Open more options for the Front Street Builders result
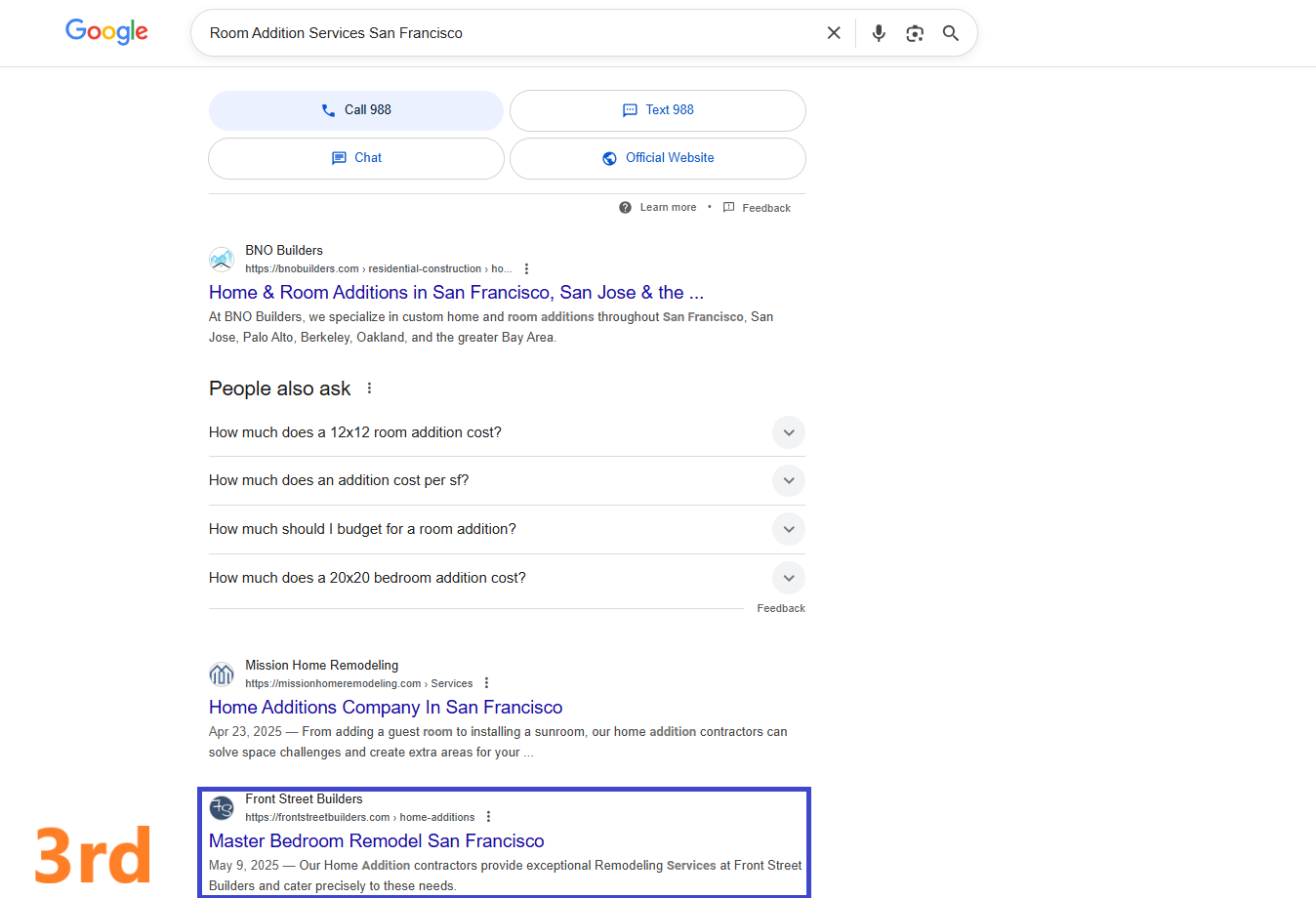The height and width of the screenshot is (898, 1316). [489, 818]
